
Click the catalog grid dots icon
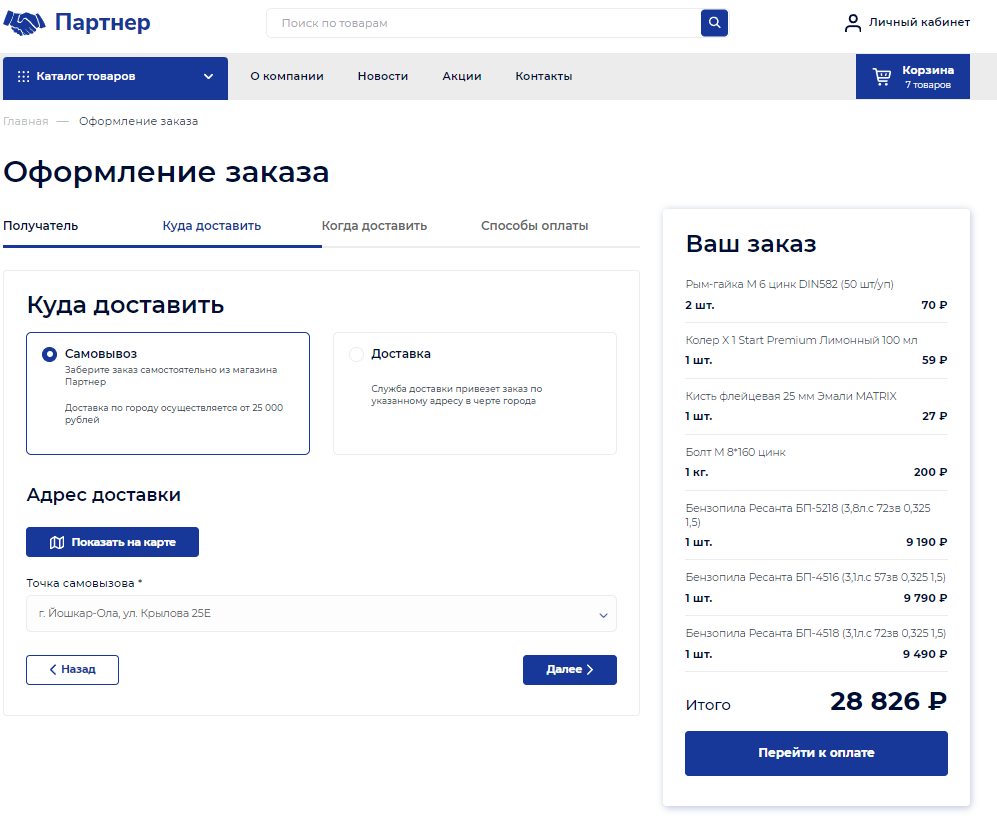[23, 77]
